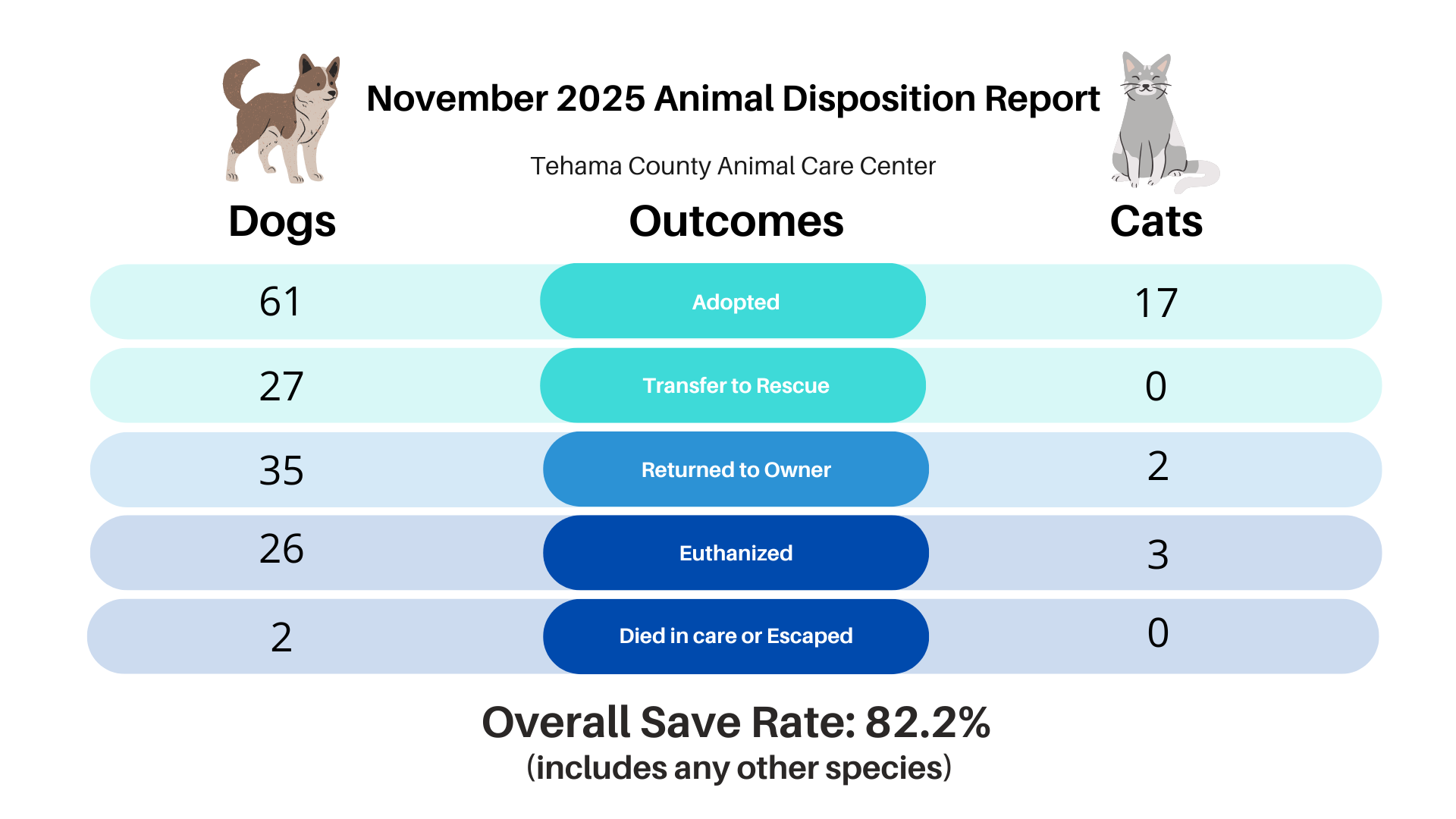Click the Dogs column heading
Viewport: 1456px width, 819px height.
click(282, 221)
